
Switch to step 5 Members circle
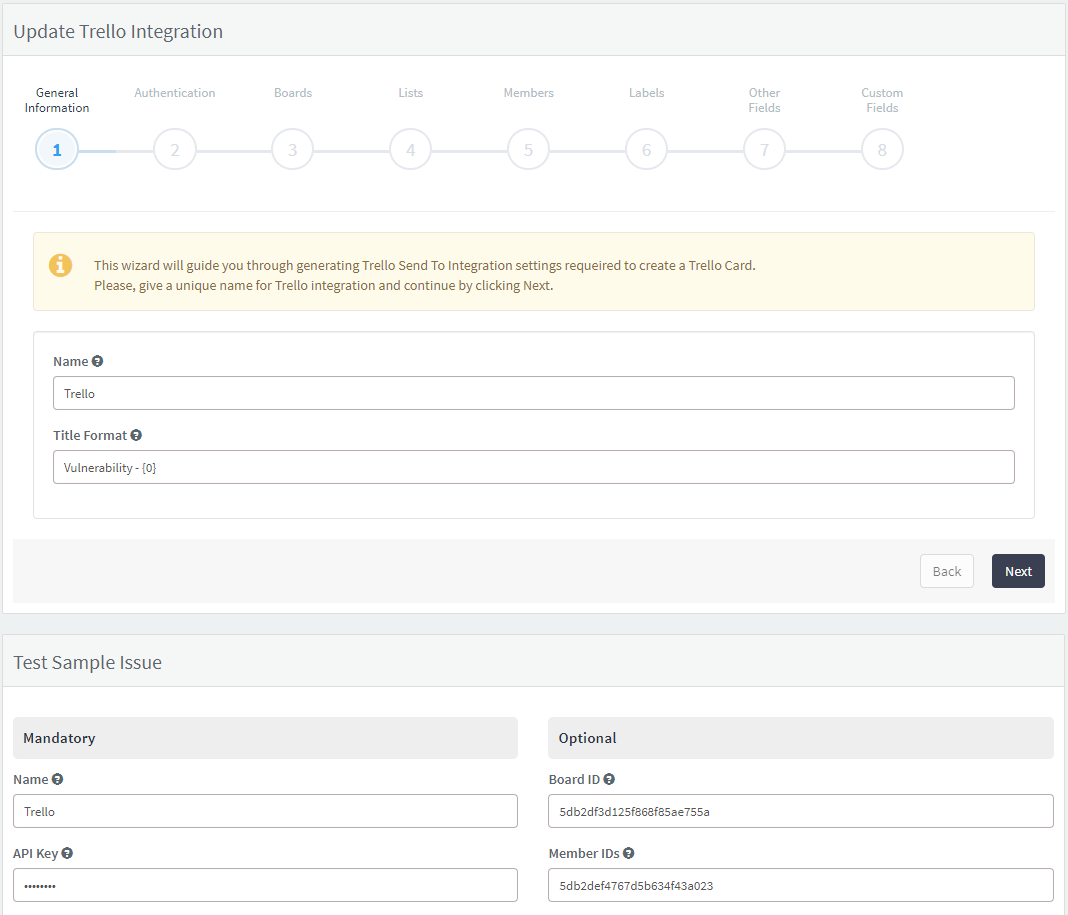[529, 149]
